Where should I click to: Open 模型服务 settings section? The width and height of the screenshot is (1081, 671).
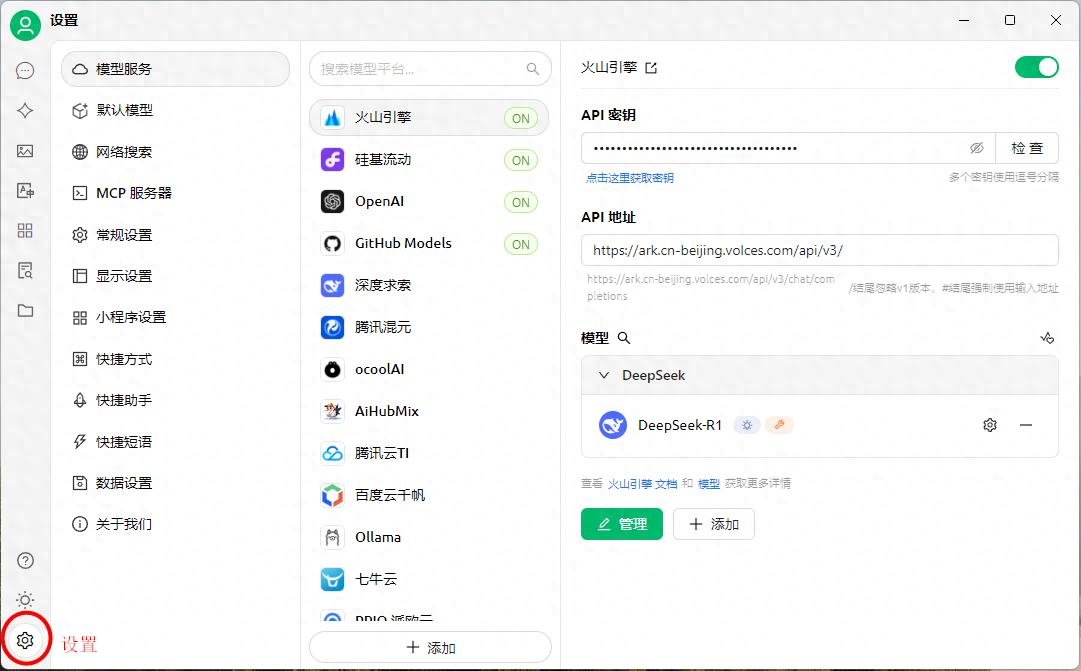(175, 69)
